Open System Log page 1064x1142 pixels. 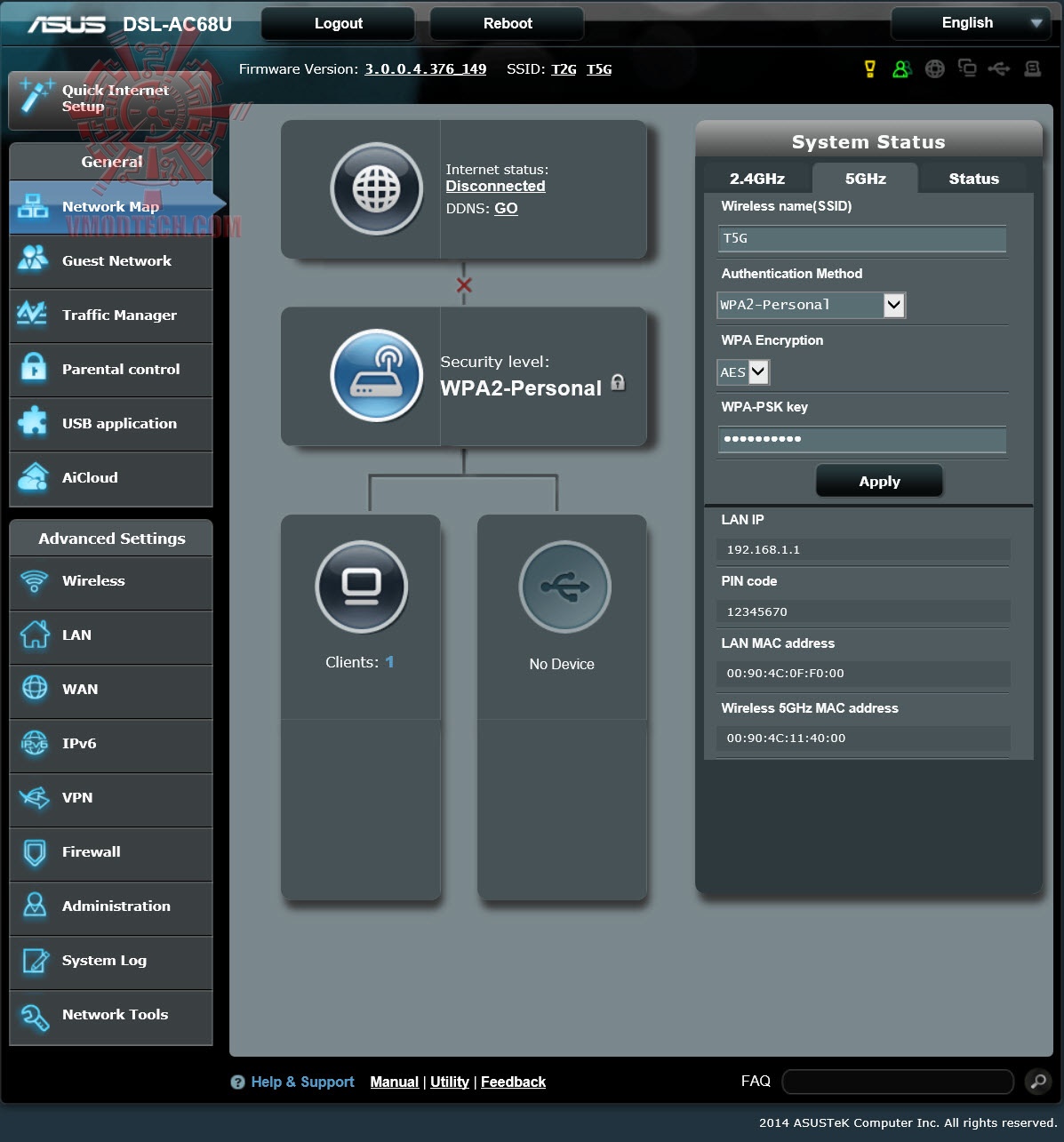pyautogui.click(x=111, y=962)
